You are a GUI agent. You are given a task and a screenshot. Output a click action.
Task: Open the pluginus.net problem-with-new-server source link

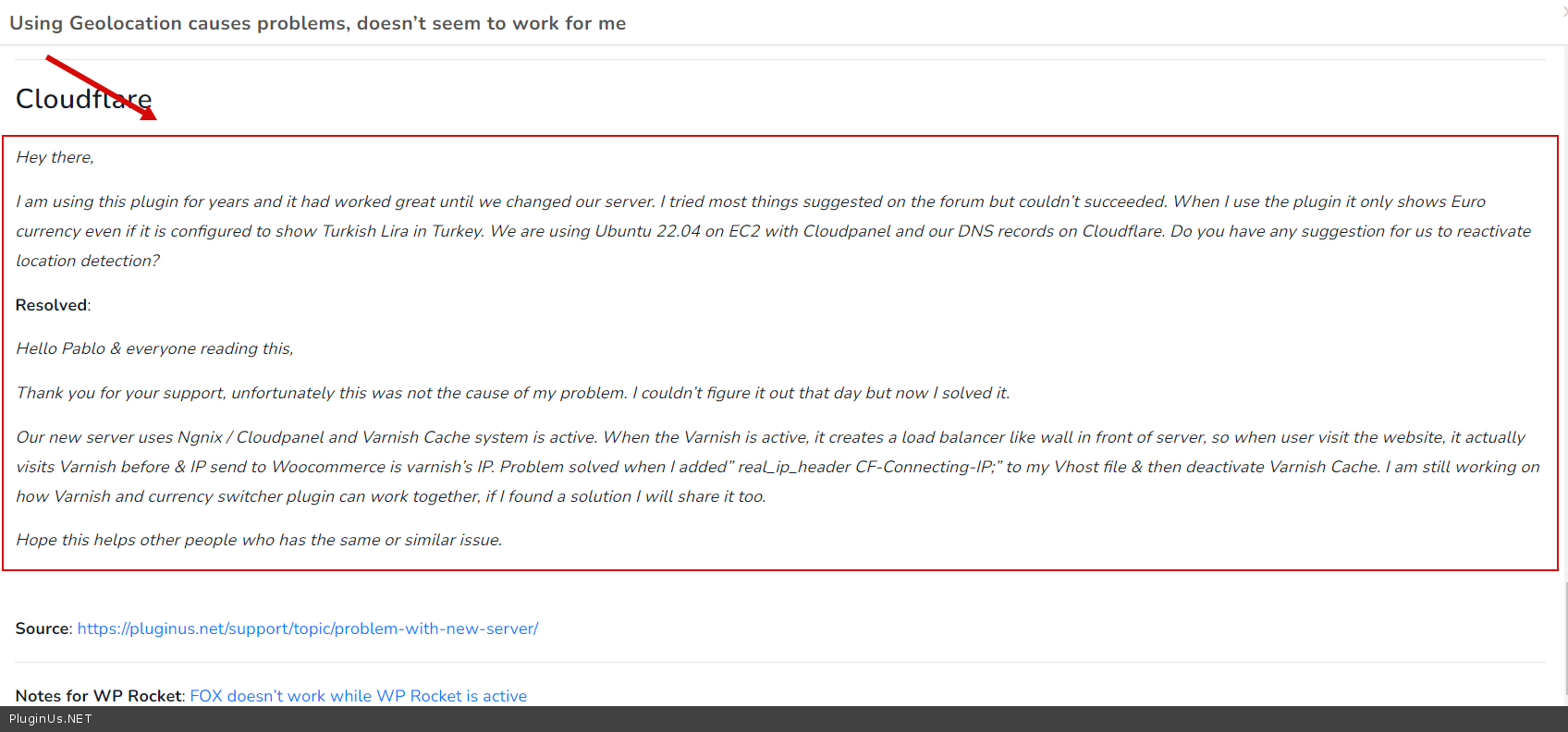(x=307, y=628)
